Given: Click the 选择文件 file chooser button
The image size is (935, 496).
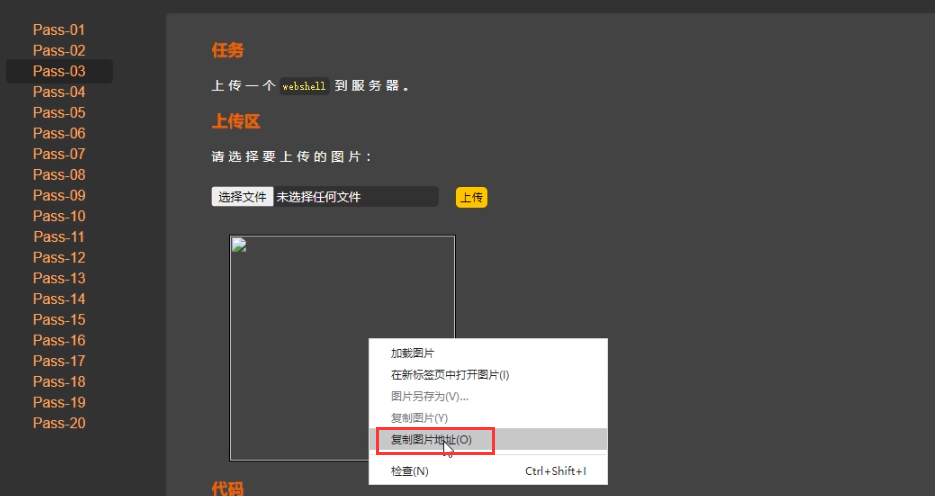Looking at the screenshot, I should point(243,197).
